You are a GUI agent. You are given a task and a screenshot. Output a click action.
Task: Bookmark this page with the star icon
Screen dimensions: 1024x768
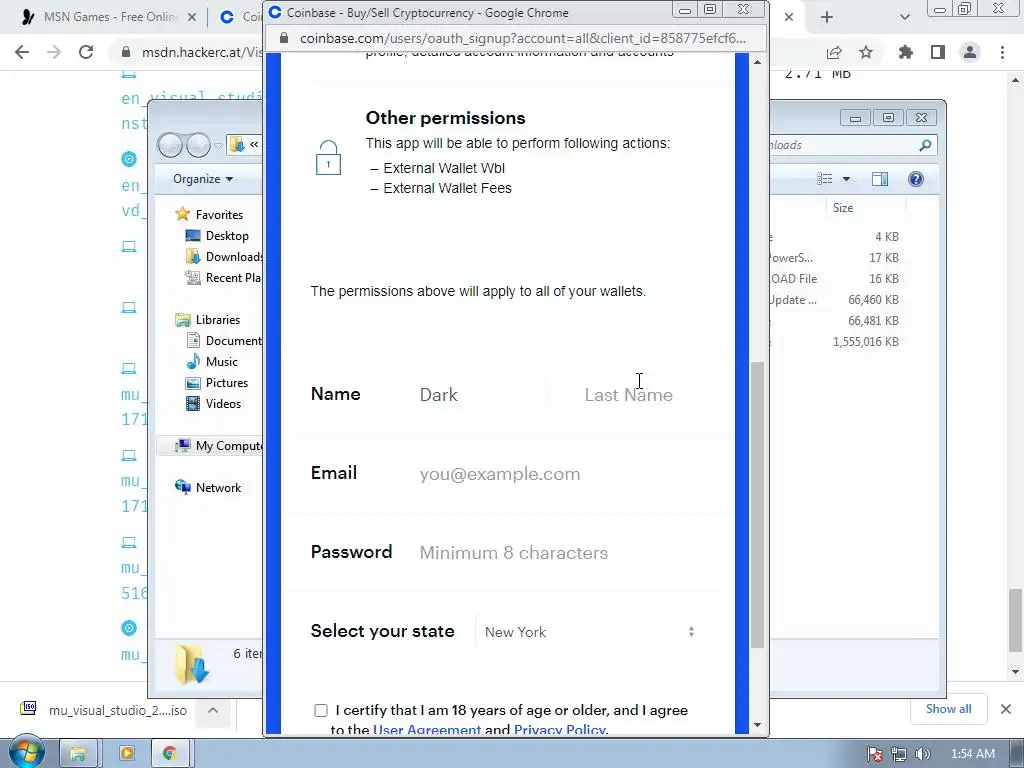pos(866,52)
